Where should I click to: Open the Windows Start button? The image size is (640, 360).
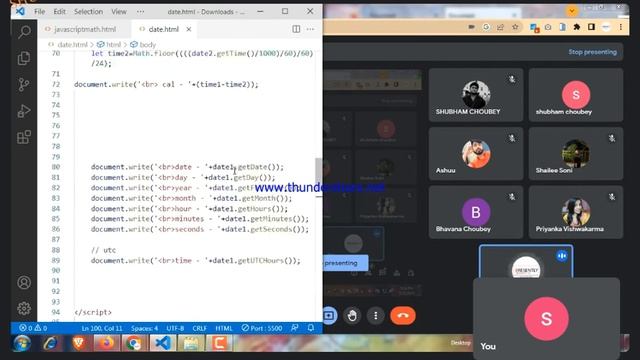click(22, 343)
